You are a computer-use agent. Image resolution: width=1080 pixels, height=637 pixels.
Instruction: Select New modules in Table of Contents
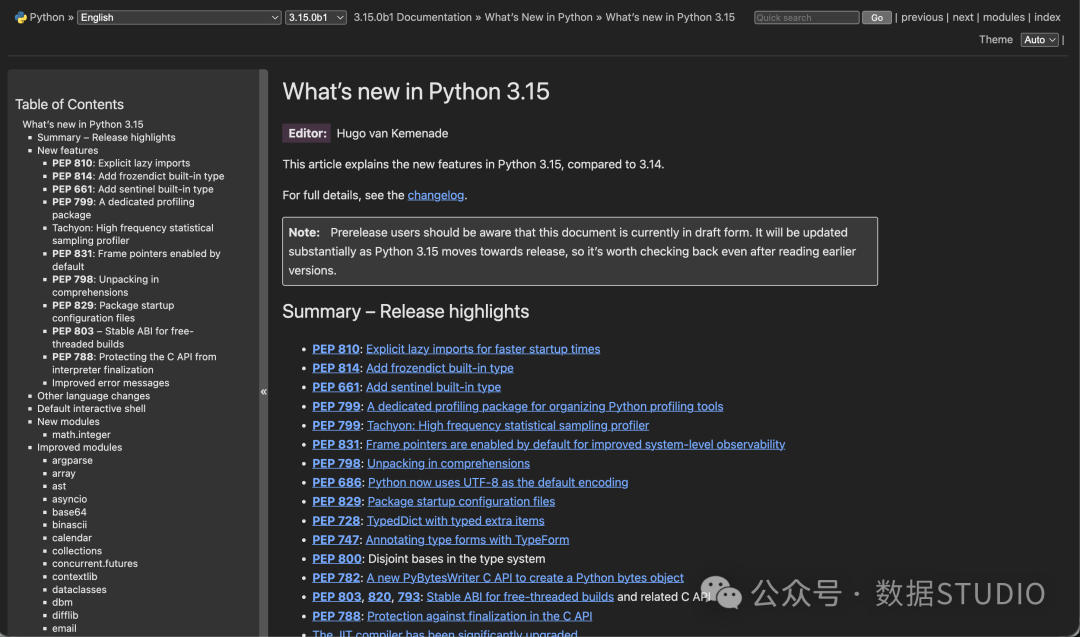(68, 422)
